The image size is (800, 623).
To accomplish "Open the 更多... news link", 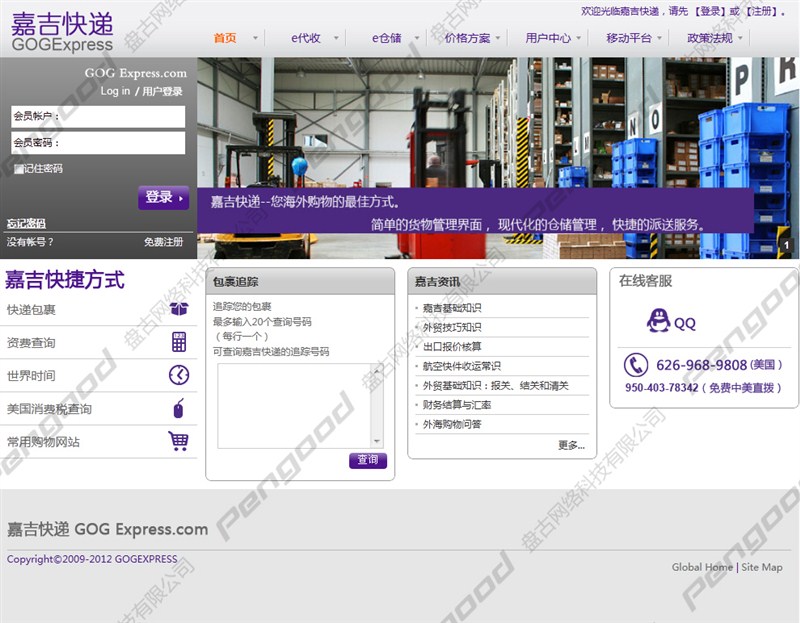I will tap(571, 445).
